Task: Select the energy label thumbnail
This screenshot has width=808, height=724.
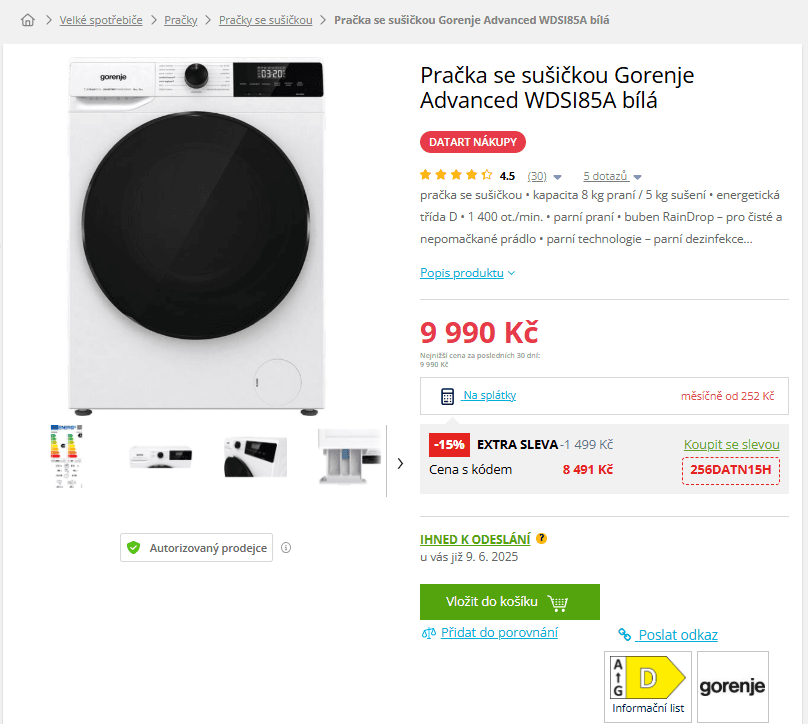Action: point(66,456)
